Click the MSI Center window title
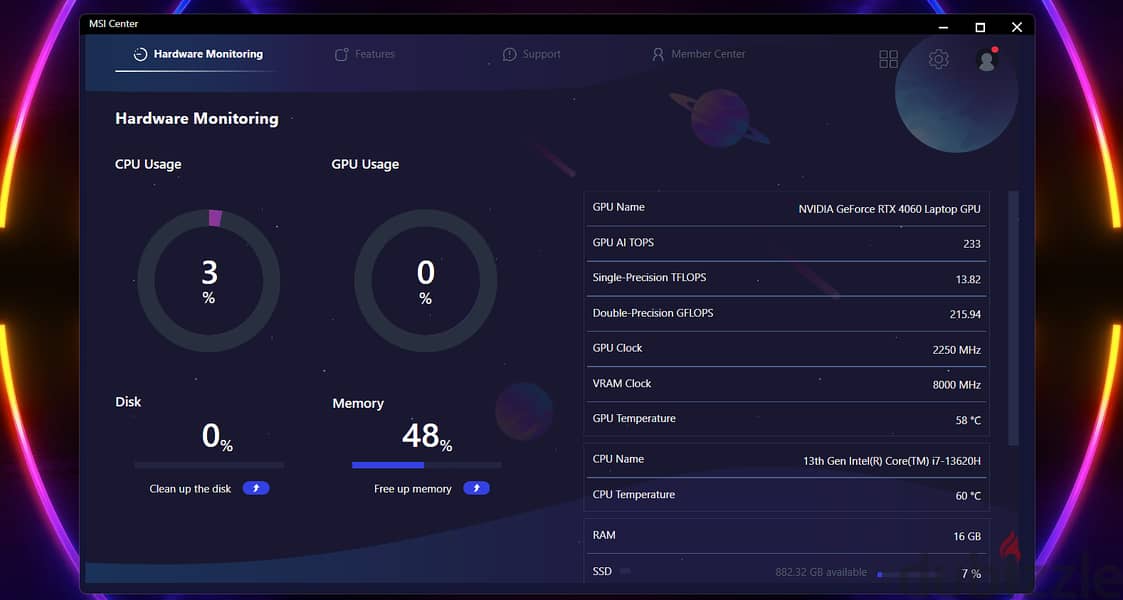This screenshot has width=1123, height=600. point(114,24)
